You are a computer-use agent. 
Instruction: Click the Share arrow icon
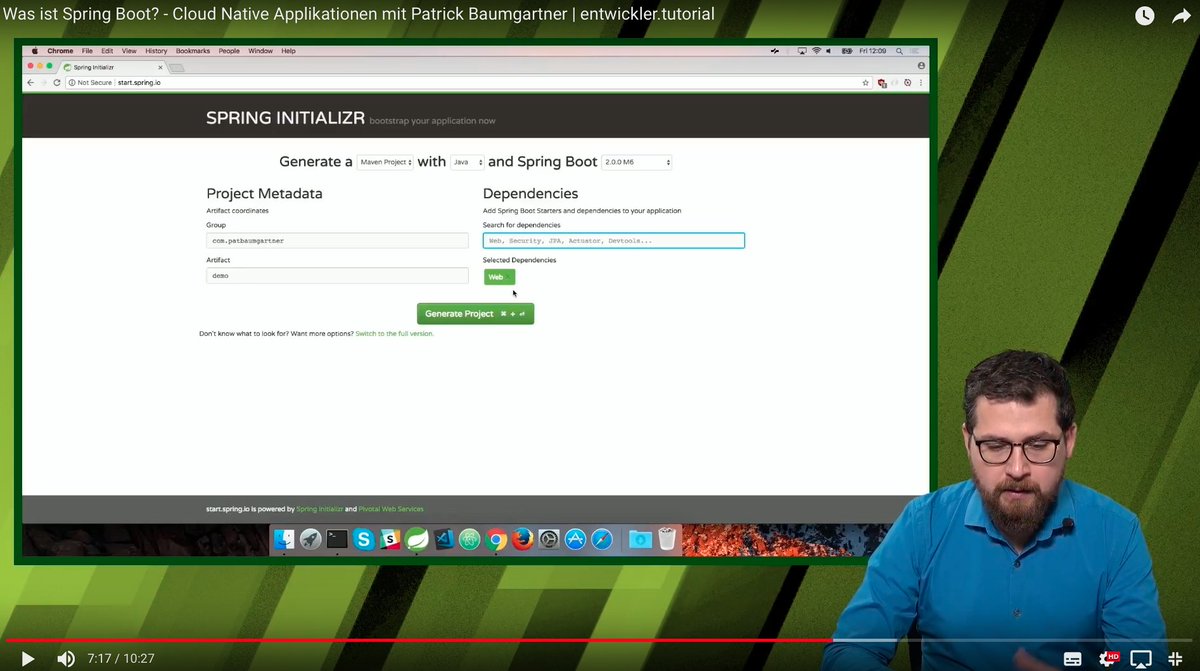tap(1181, 16)
